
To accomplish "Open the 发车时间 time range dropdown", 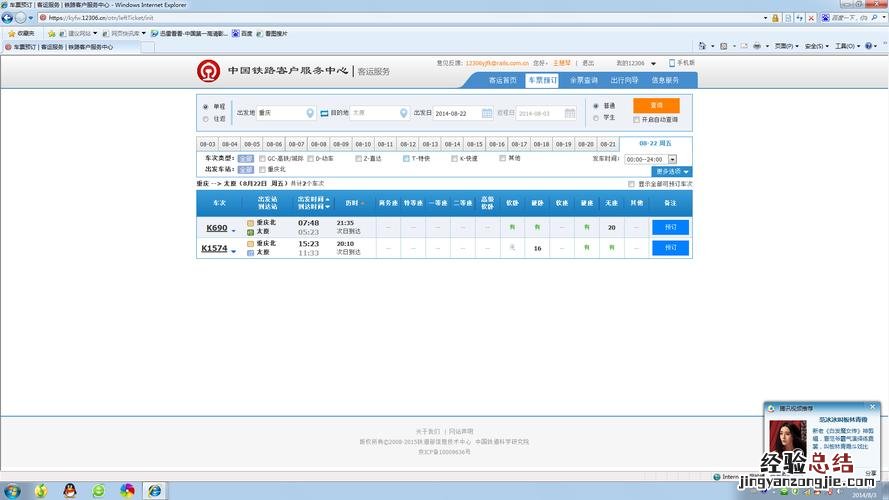I will coord(672,159).
